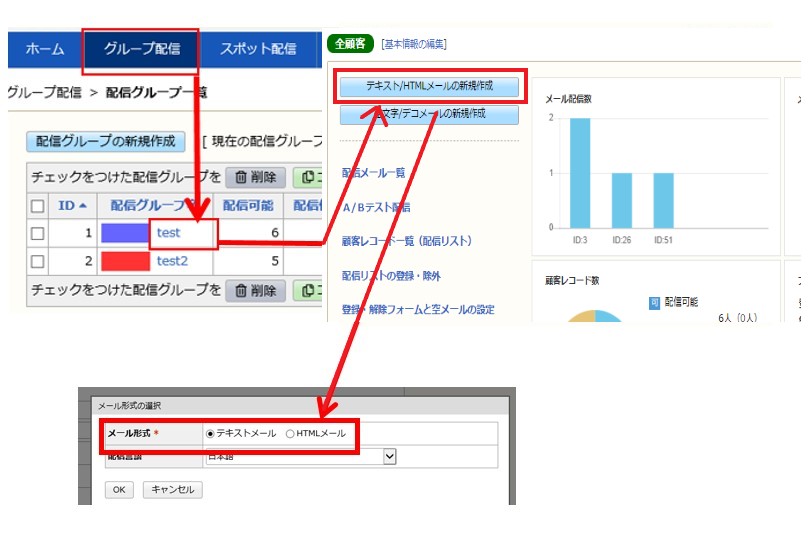The image size is (812, 537).
Task: Click the 全顧客 green badge
Action: click(x=350, y=44)
